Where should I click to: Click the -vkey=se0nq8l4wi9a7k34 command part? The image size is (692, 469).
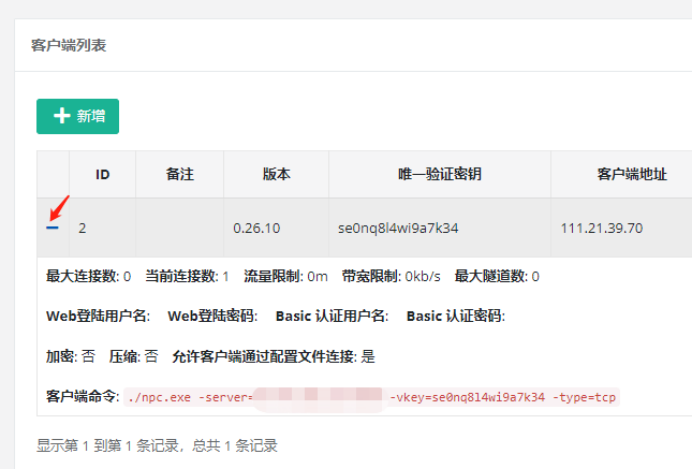467,398
